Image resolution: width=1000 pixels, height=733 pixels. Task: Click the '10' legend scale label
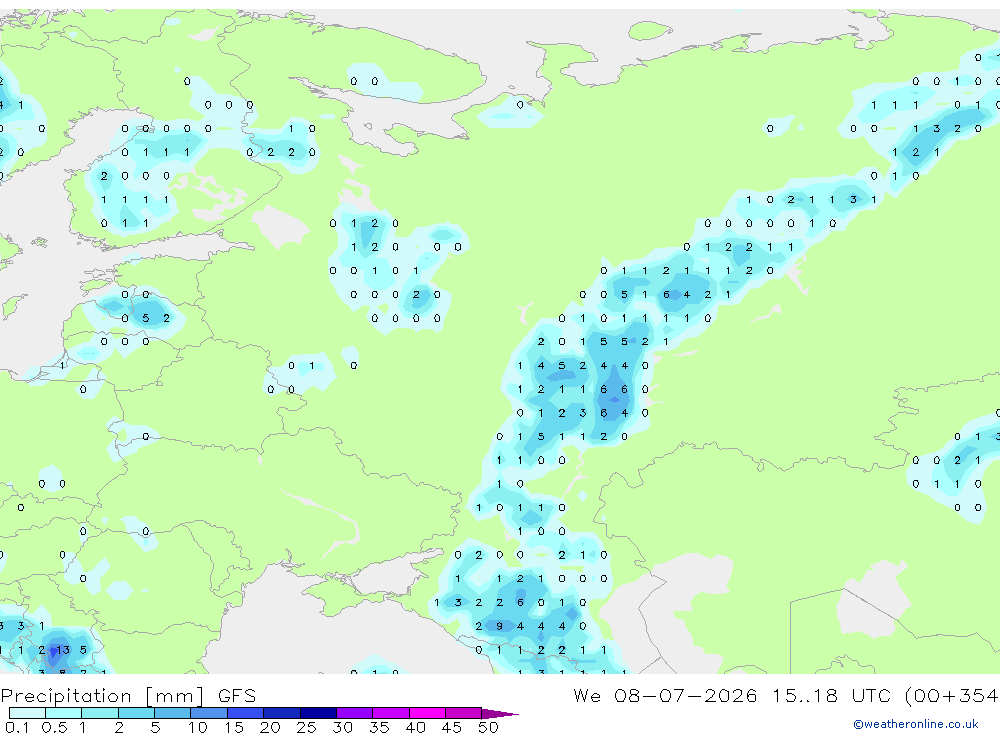[x=198, y=727]
